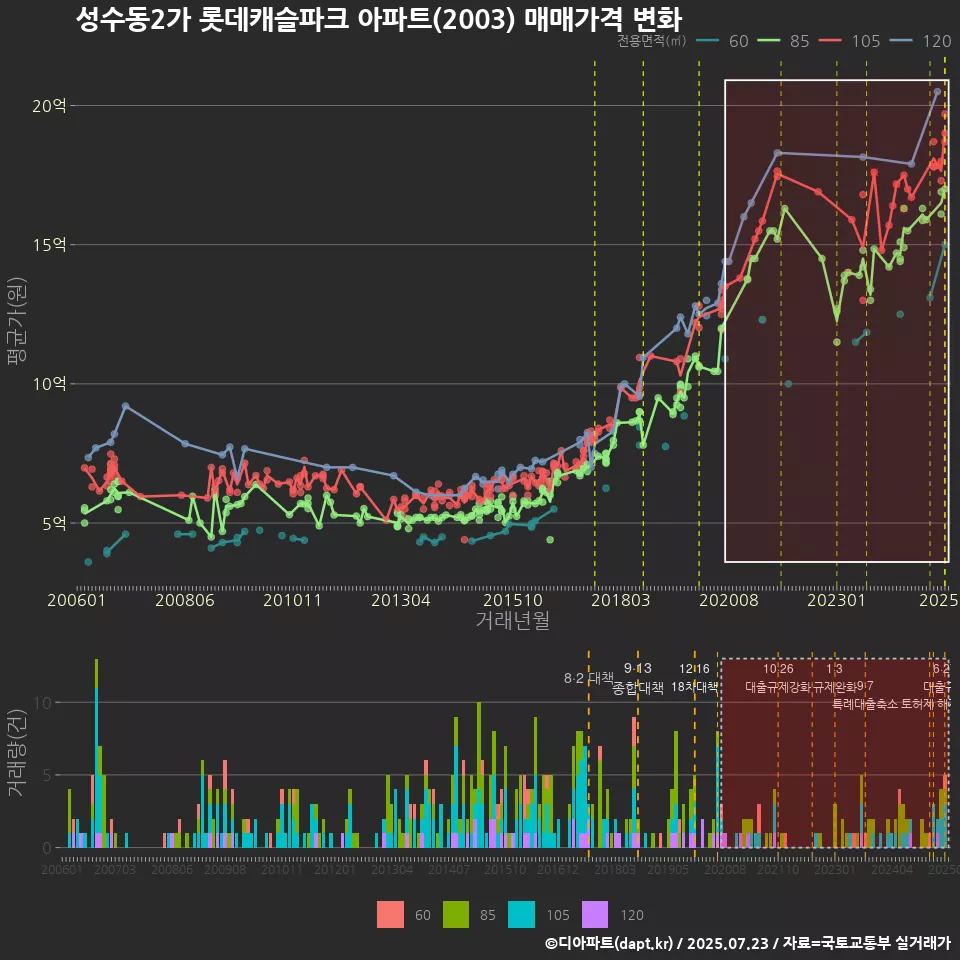Select the olive green 85 swatch in bottom legend

coord(456,915)
